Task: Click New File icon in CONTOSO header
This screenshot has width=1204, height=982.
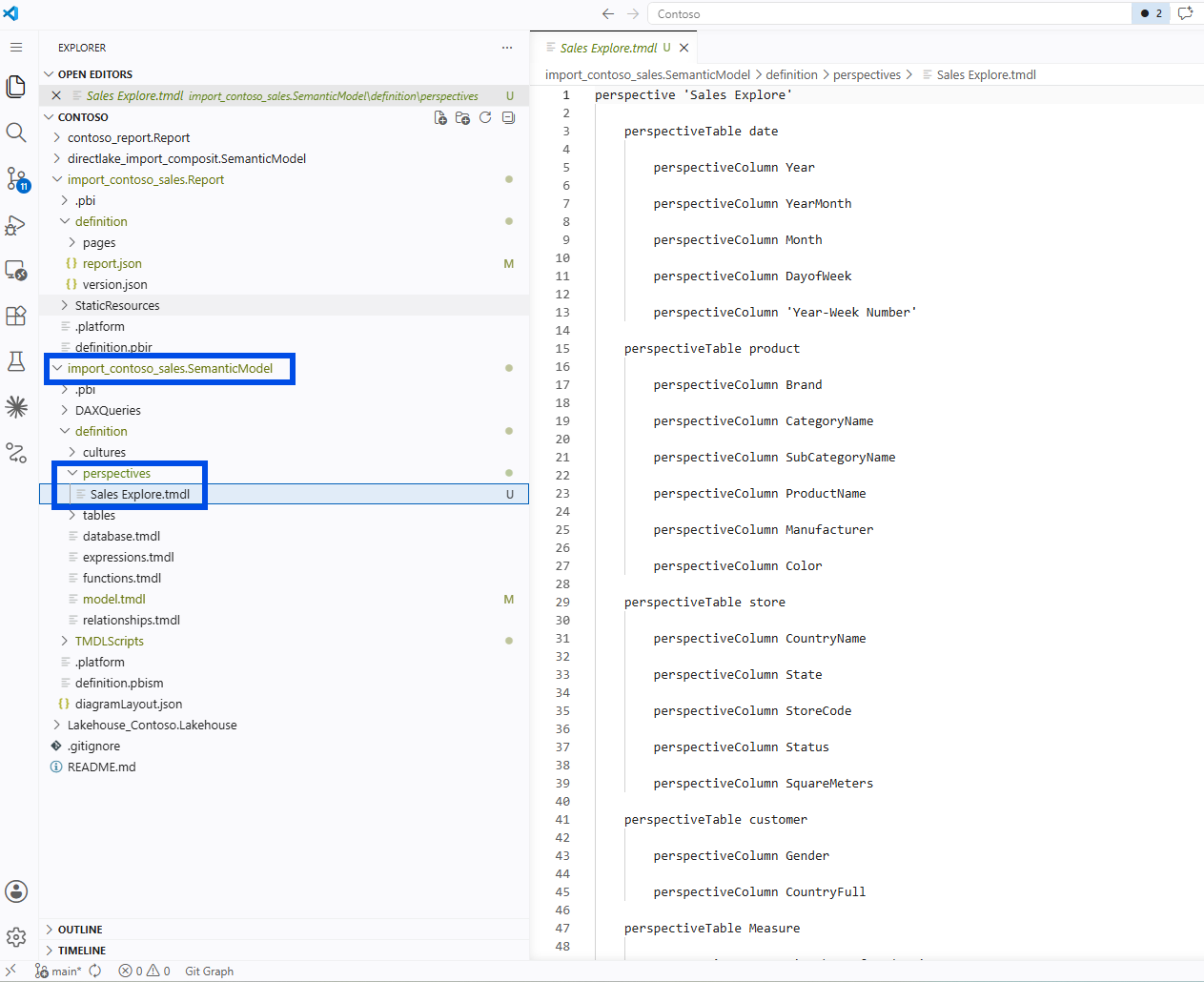Action: pos(440,117)
